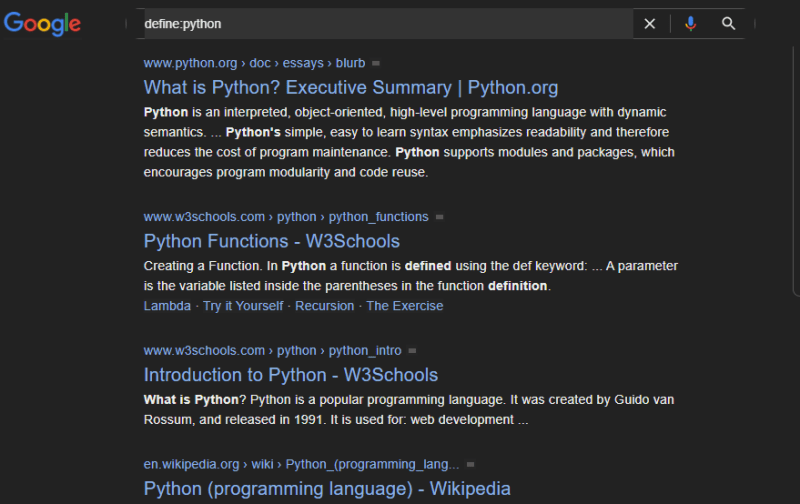This screenshot has width=800, height=504.
Task: Follow The Exercise sitelink
Action: coord(405,306)
